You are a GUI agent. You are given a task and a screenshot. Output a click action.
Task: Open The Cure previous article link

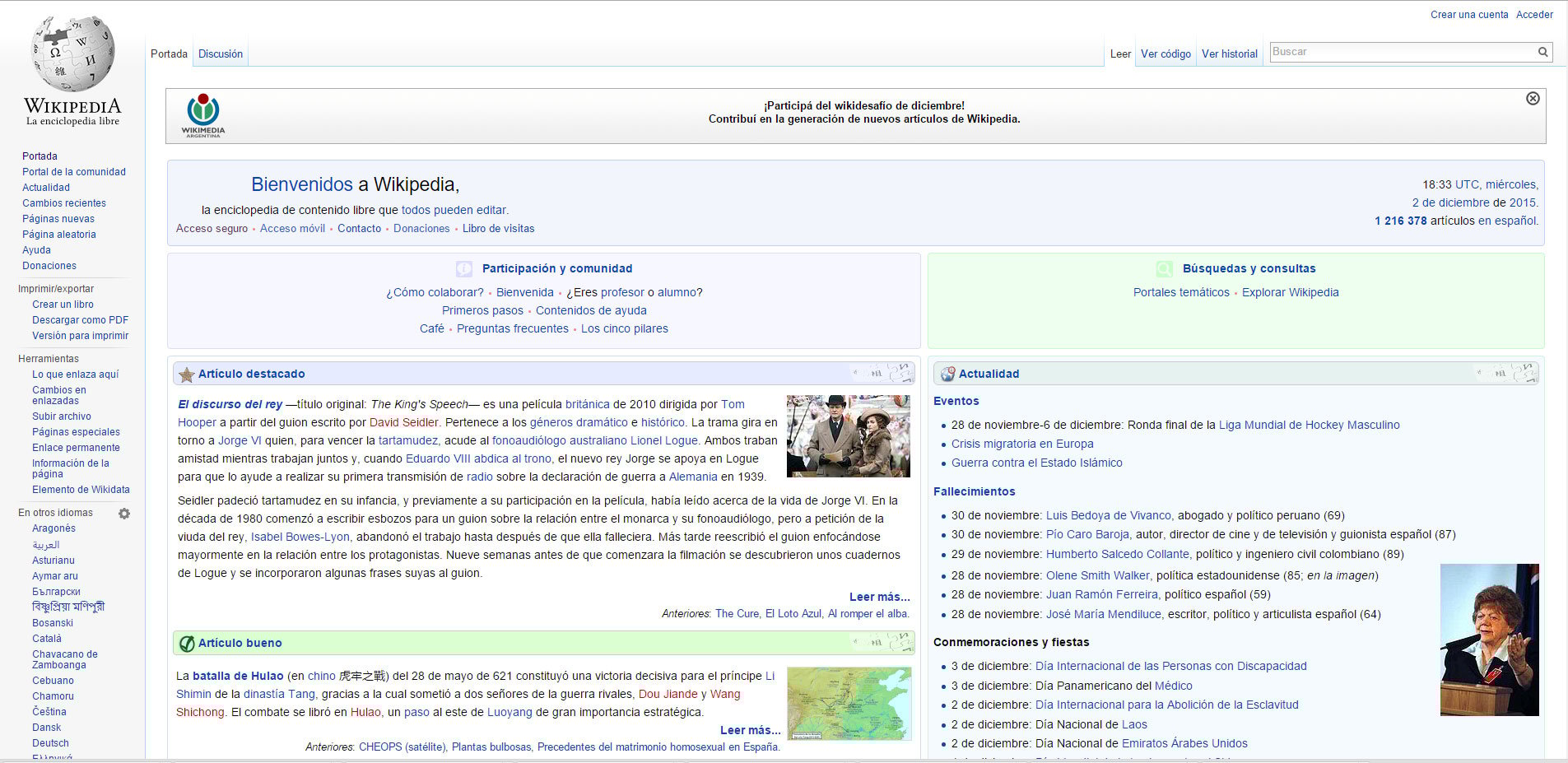click(x=737, y=613)
